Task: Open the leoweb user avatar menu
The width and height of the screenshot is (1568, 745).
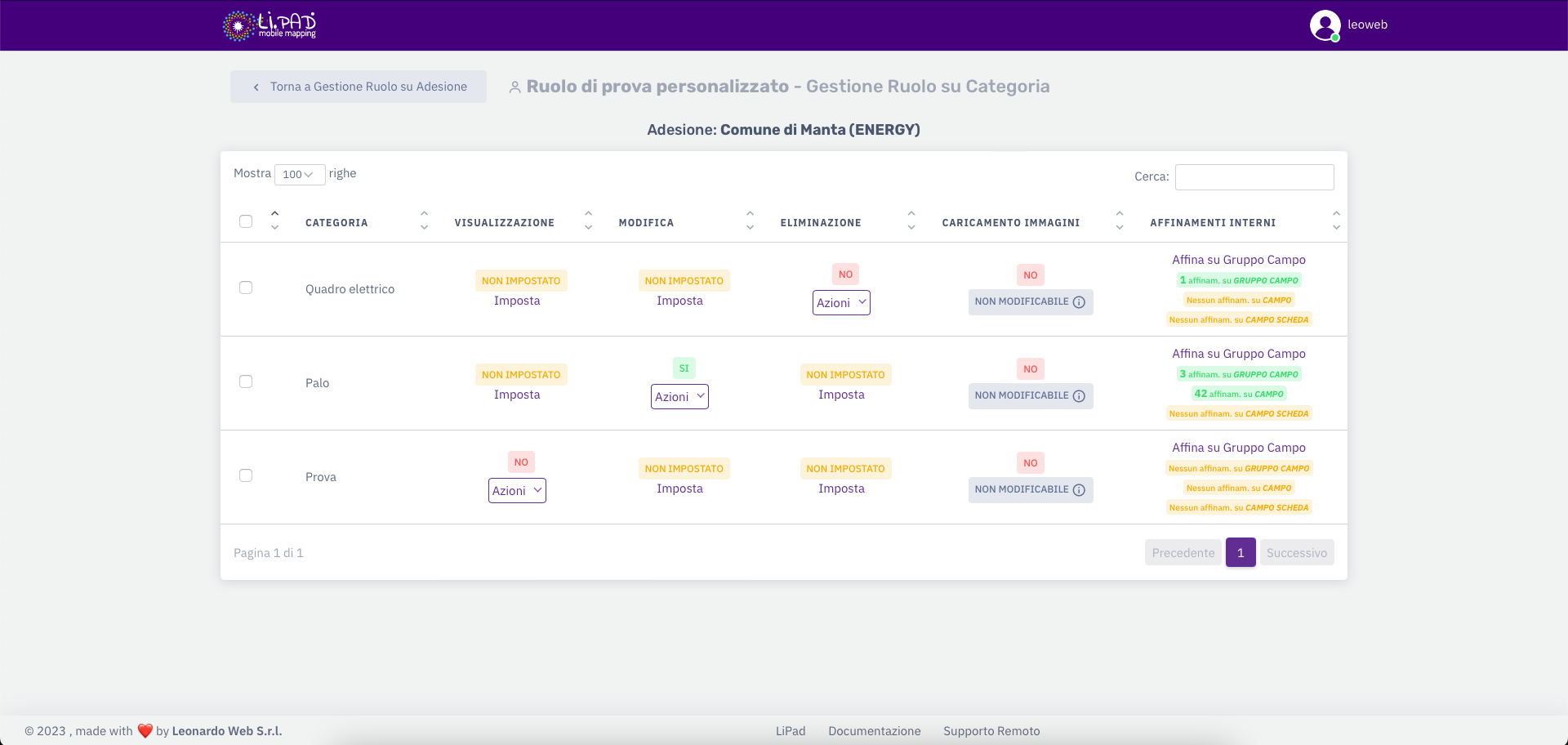Action: pyautogui.click(x=1325, y=25)
